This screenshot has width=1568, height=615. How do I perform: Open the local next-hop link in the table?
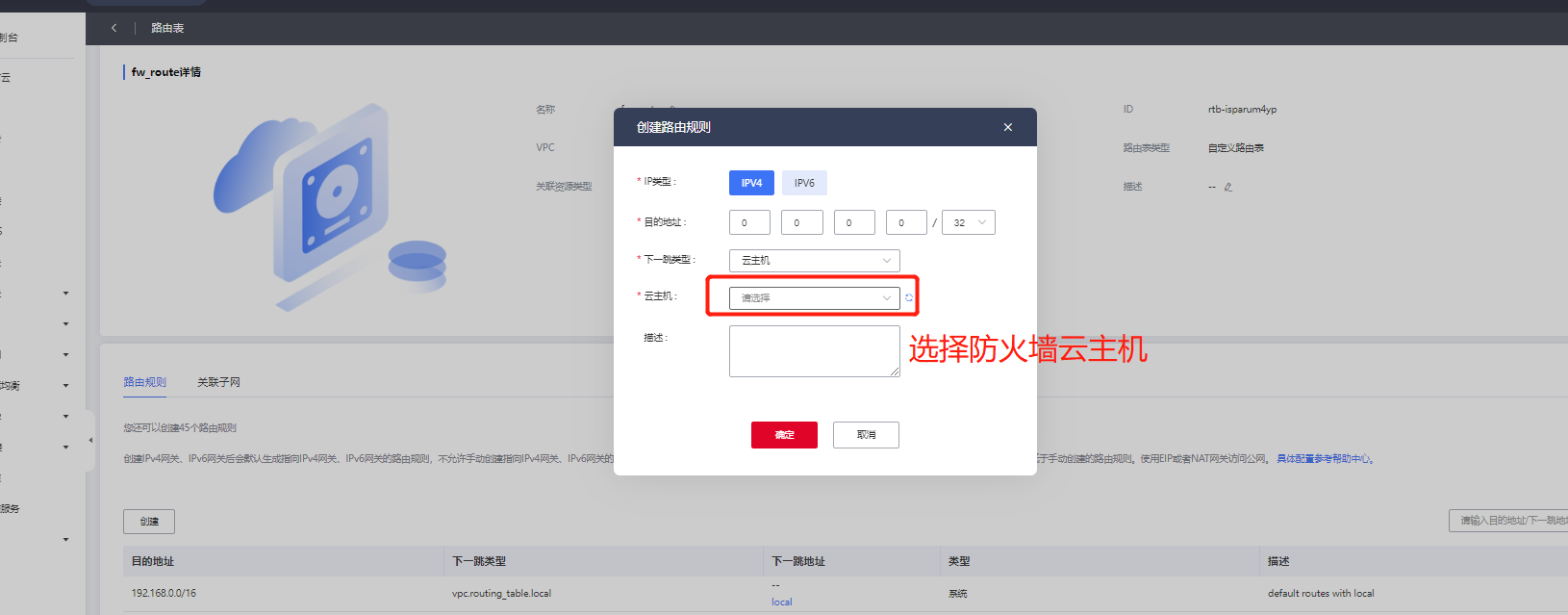pyautogui.click(x=781, y=602)
